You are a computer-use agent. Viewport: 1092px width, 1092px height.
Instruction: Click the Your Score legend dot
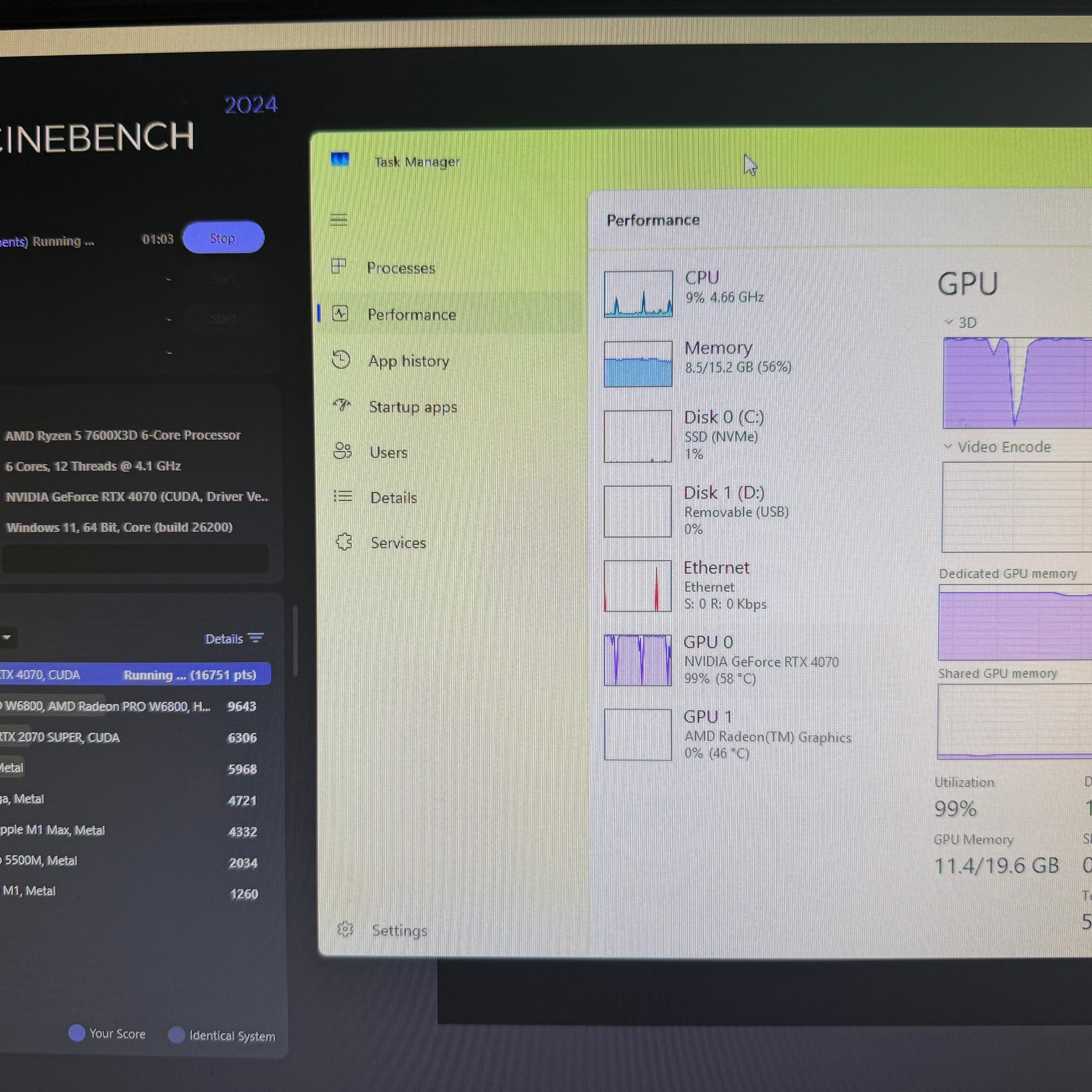pos(76,1033)
